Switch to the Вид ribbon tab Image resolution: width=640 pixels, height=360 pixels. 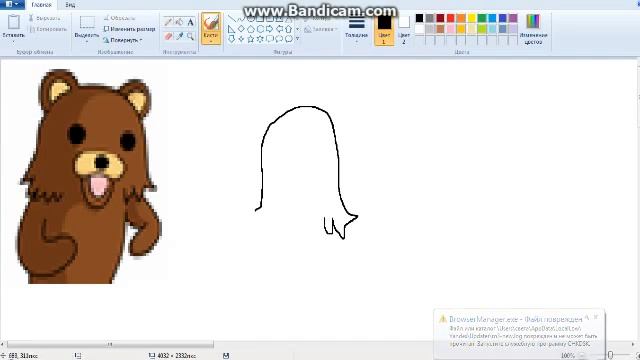tap(70, 5)
